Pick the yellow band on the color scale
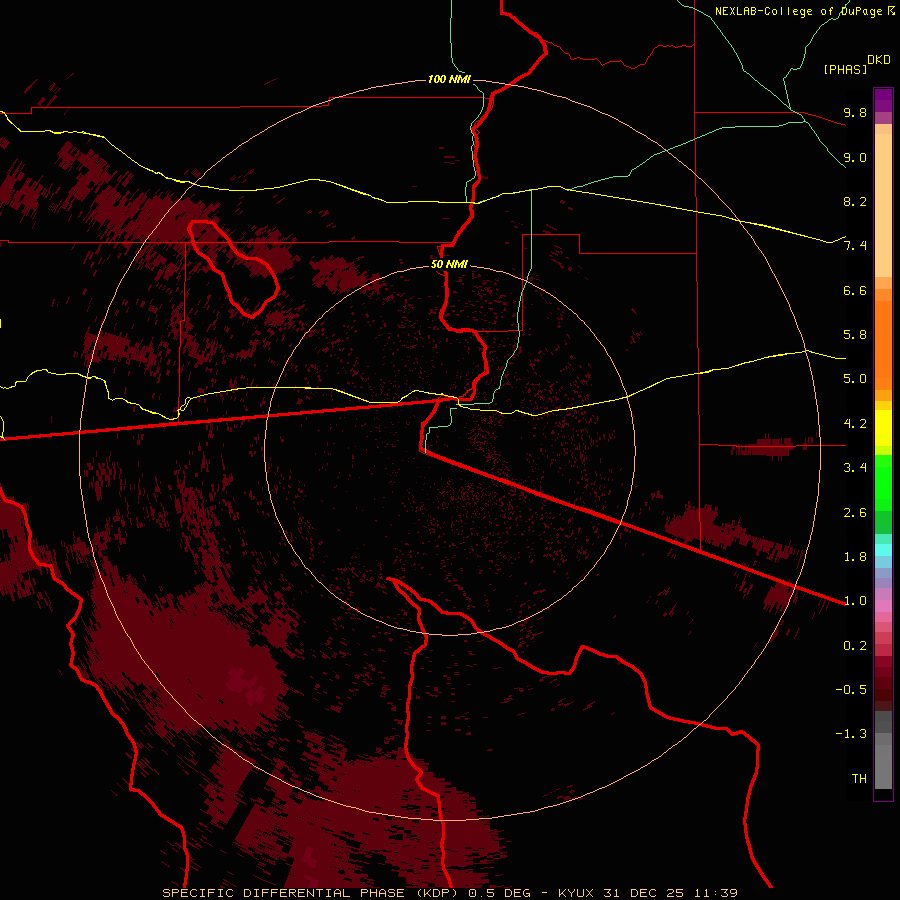The image size is (900, 900). (883, 428)
